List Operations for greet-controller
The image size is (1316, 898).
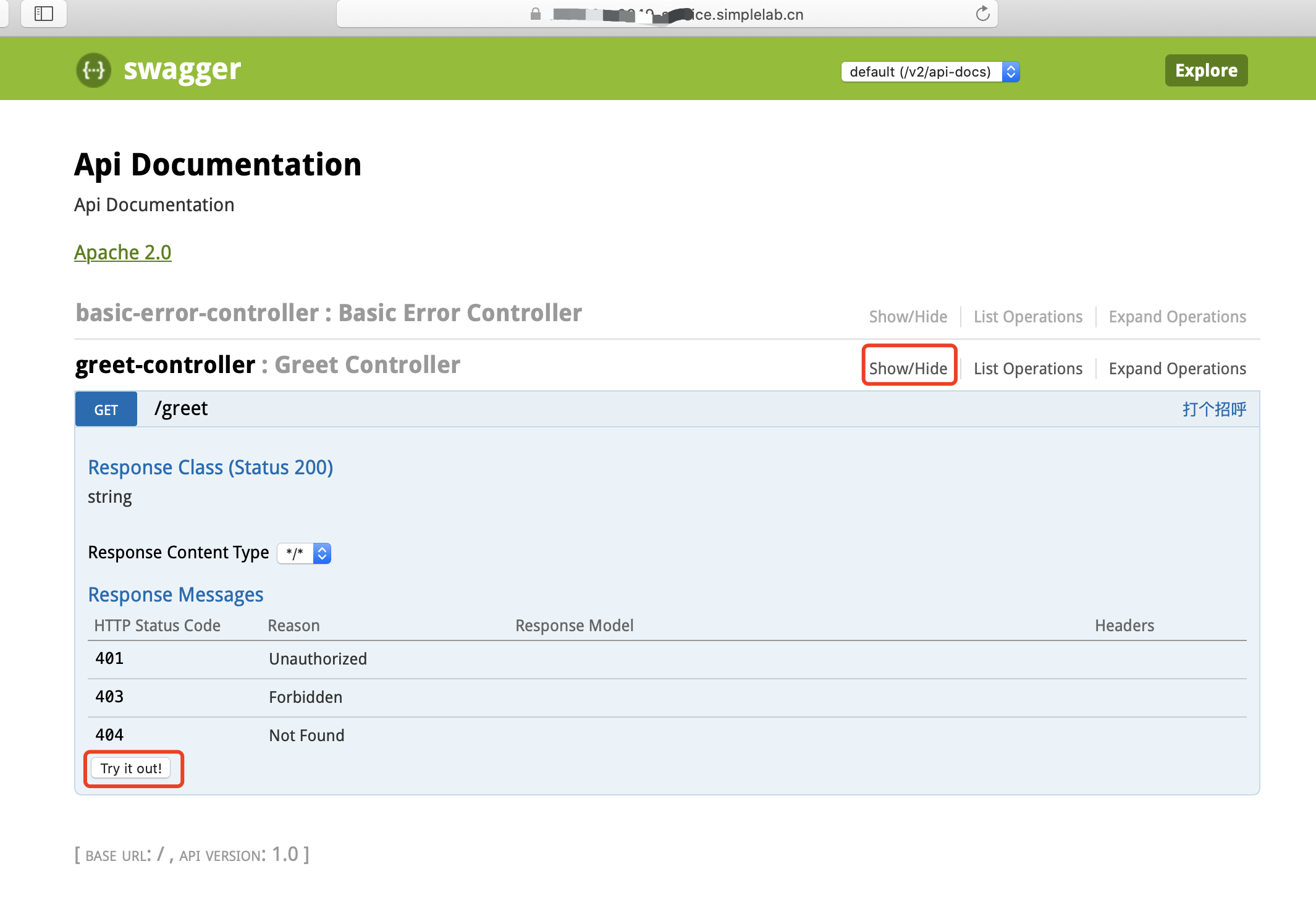(x=1027, y=368)
